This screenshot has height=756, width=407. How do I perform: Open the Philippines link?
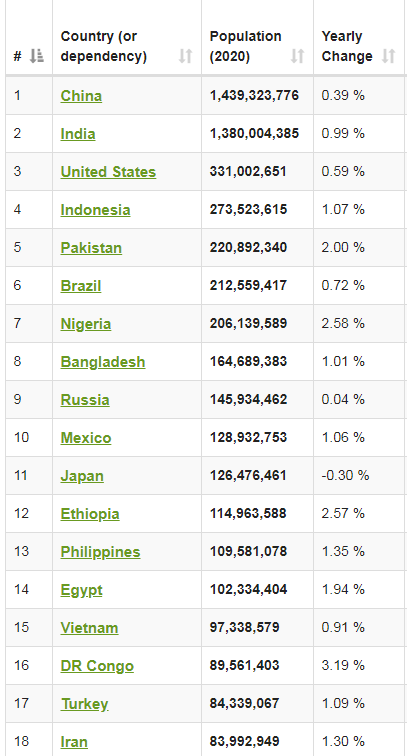100,553
